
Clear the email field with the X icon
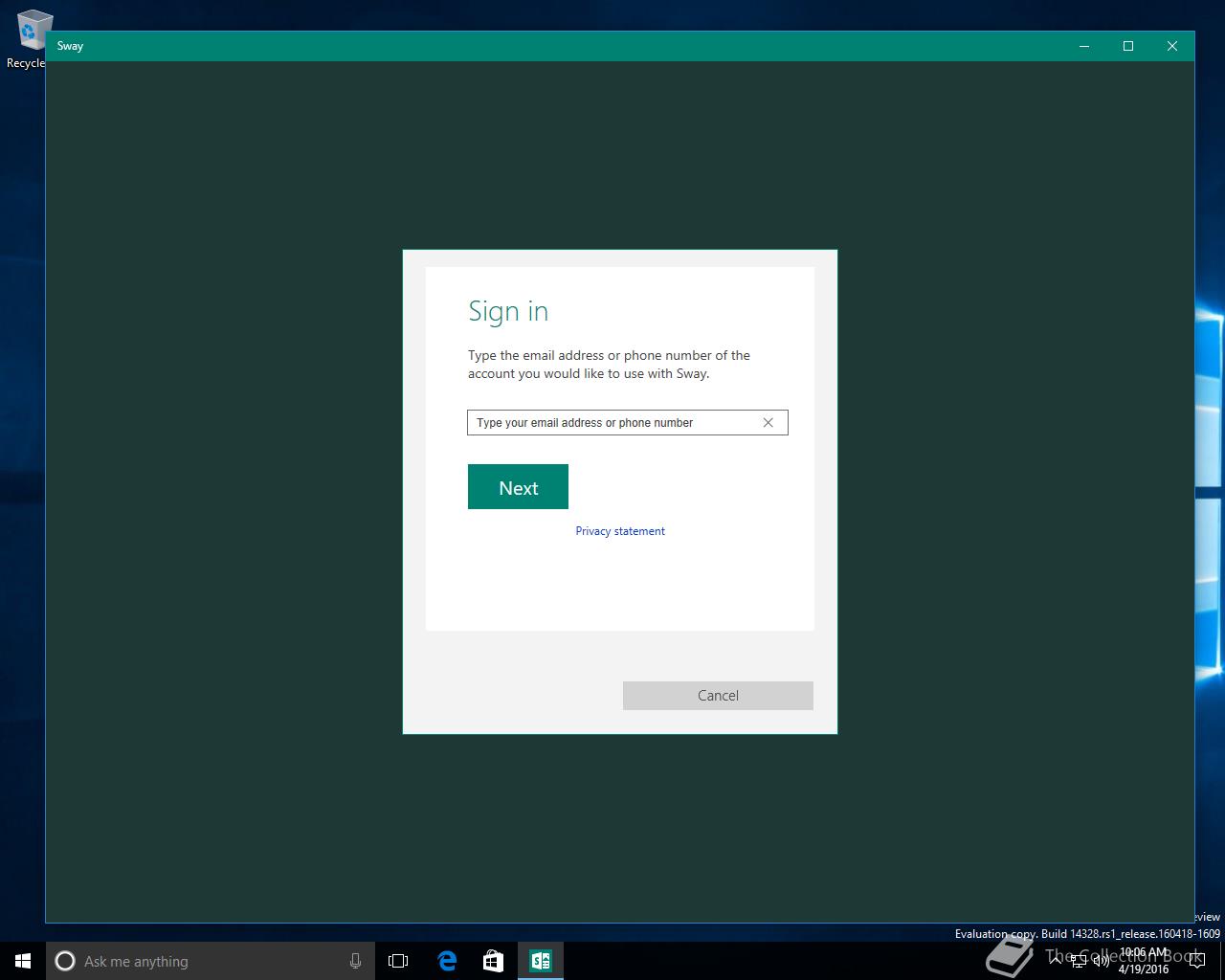pos(768,422)
